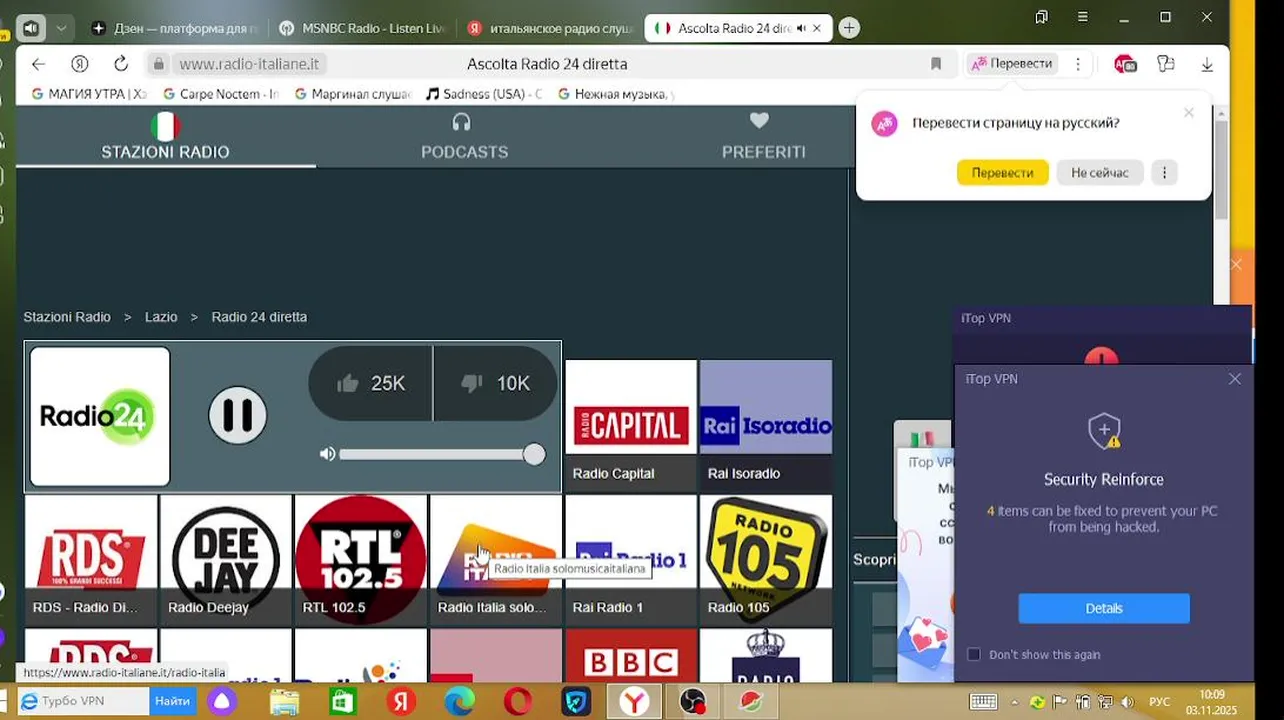Open the browser hamburger menu
This screenshot has height=720, width=1284.
click(1082, 17)
